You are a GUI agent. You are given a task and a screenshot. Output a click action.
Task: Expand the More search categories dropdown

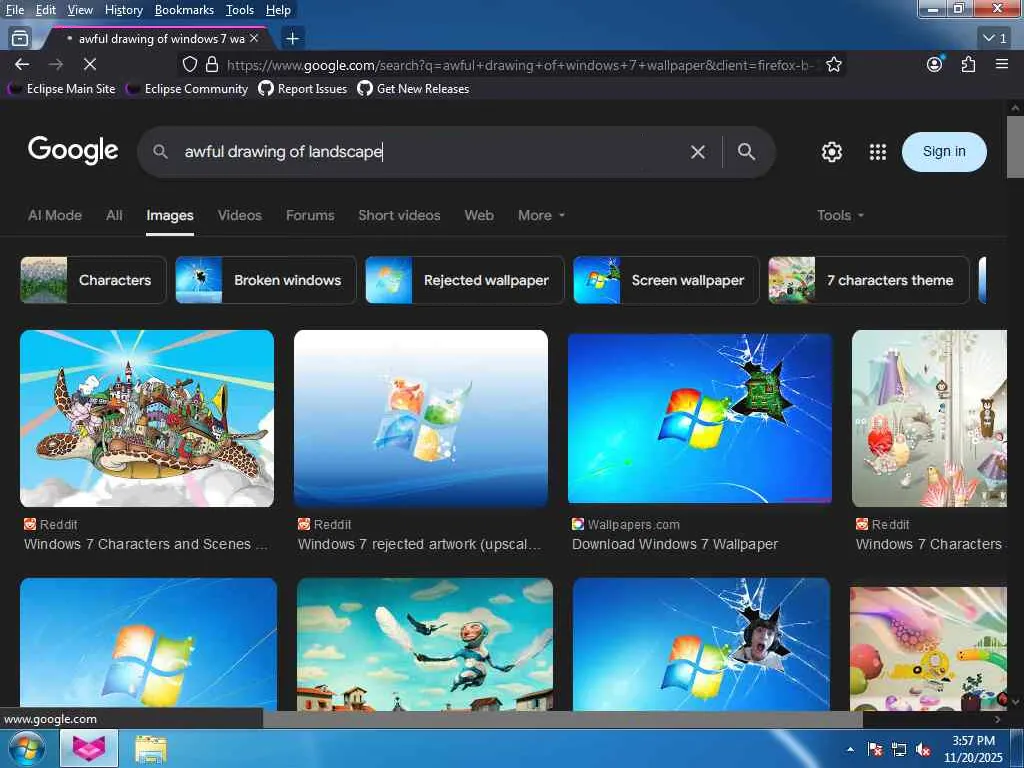click(x=541, y=215)
